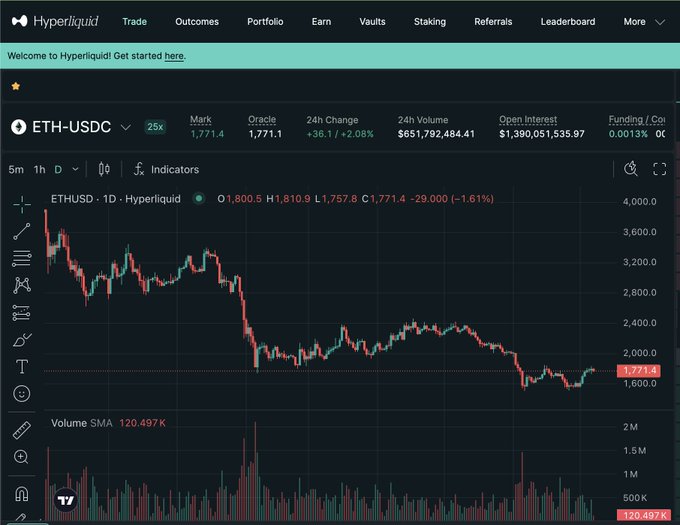Toggle the magnet mode tool
The height and width of the screenshot is (525, 680).
click(x=22, y=494)
